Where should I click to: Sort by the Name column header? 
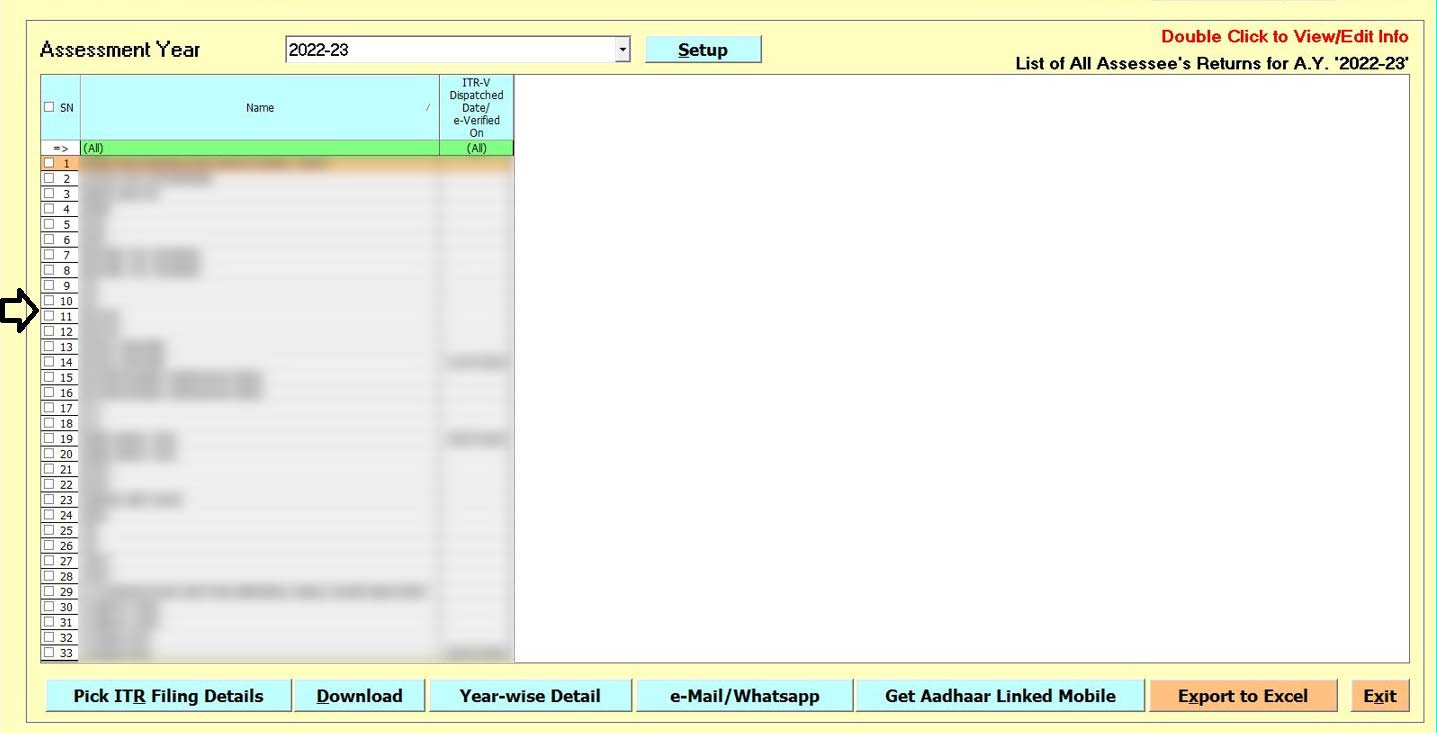[259, 108]
